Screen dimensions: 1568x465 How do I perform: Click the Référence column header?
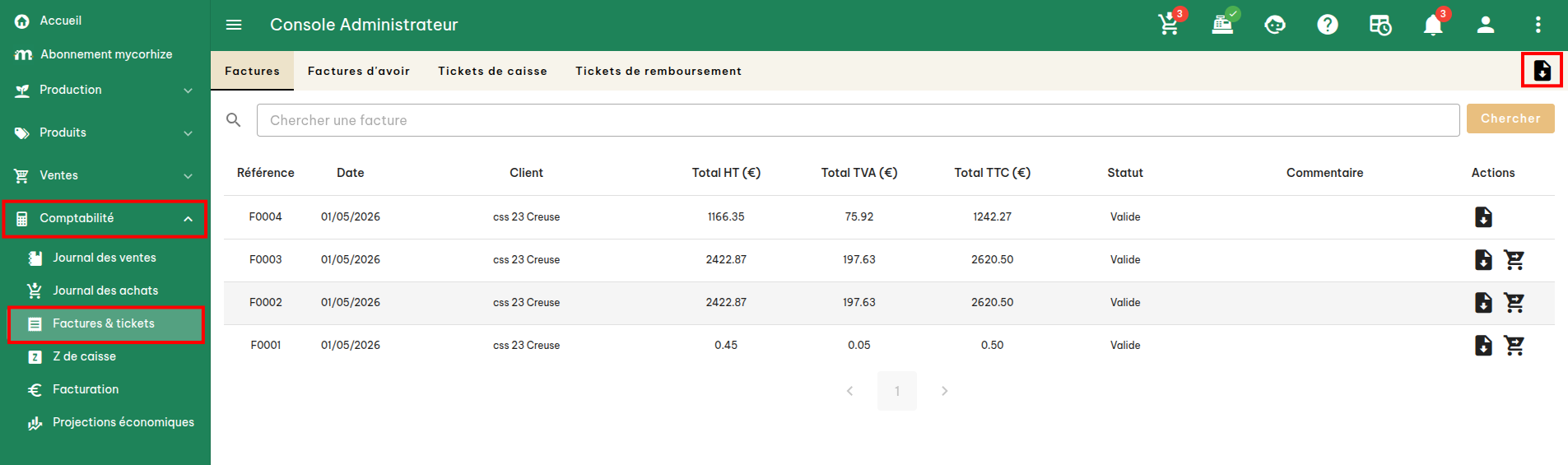point(266,173)
